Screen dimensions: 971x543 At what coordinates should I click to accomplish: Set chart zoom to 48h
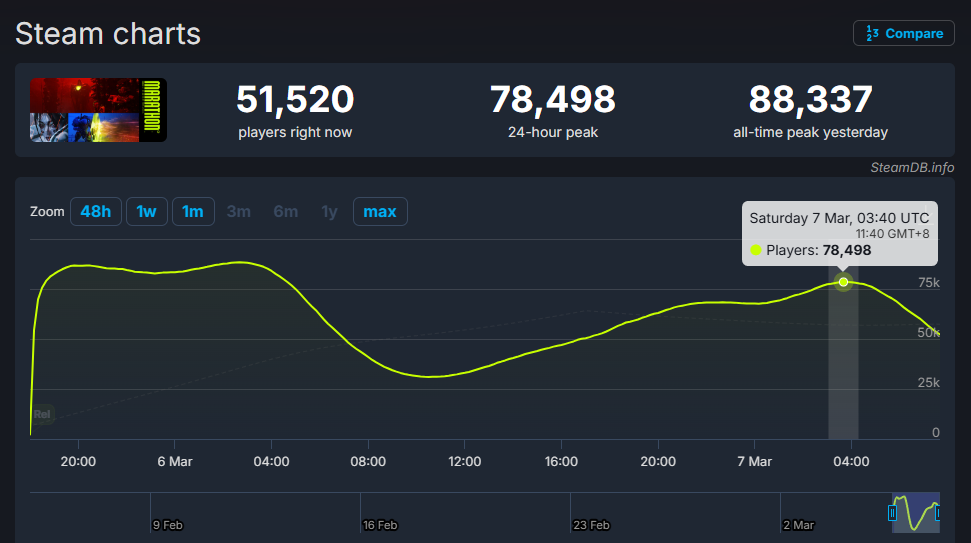pos(95,212)
